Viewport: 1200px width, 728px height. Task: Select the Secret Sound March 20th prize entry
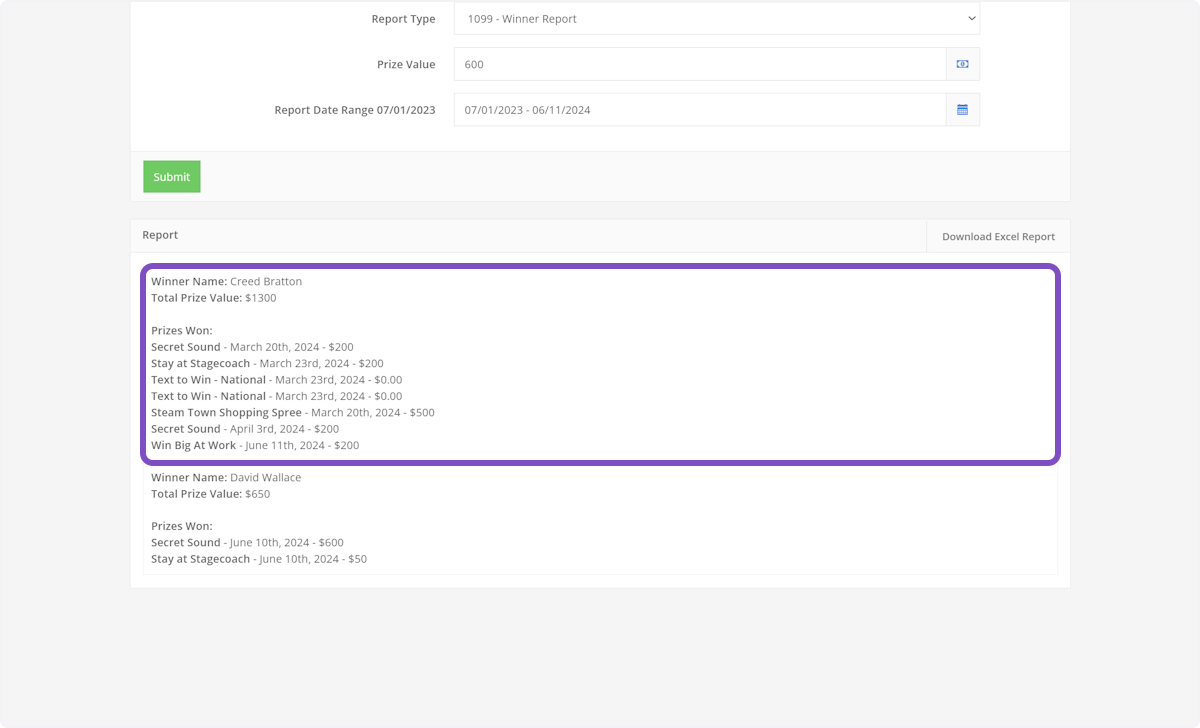(252, 347)
